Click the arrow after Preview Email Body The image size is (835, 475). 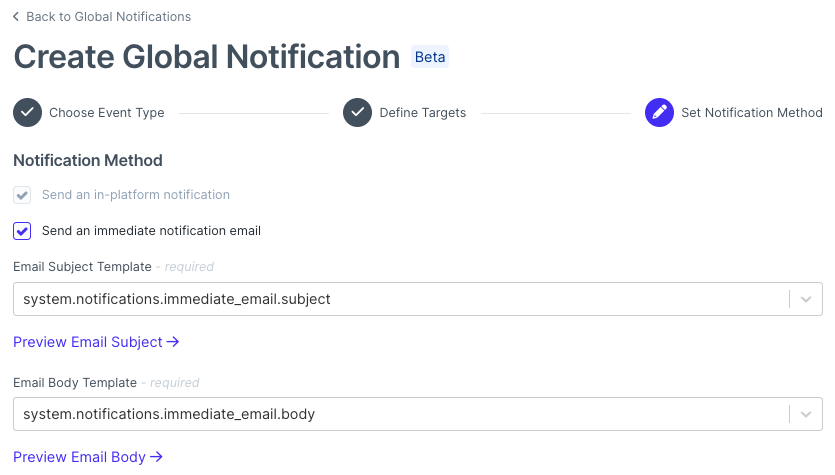pyautogui.click(x=156, y=457)
